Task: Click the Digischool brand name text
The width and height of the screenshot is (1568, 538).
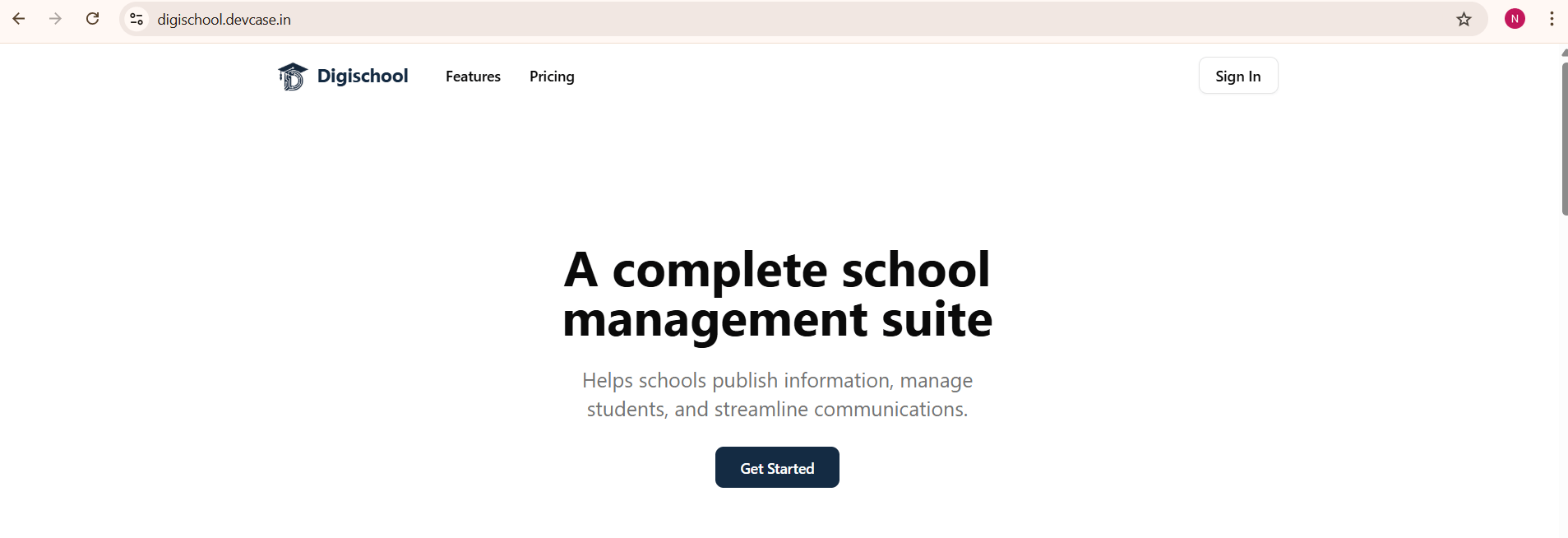Action: [x=363, y=77]
